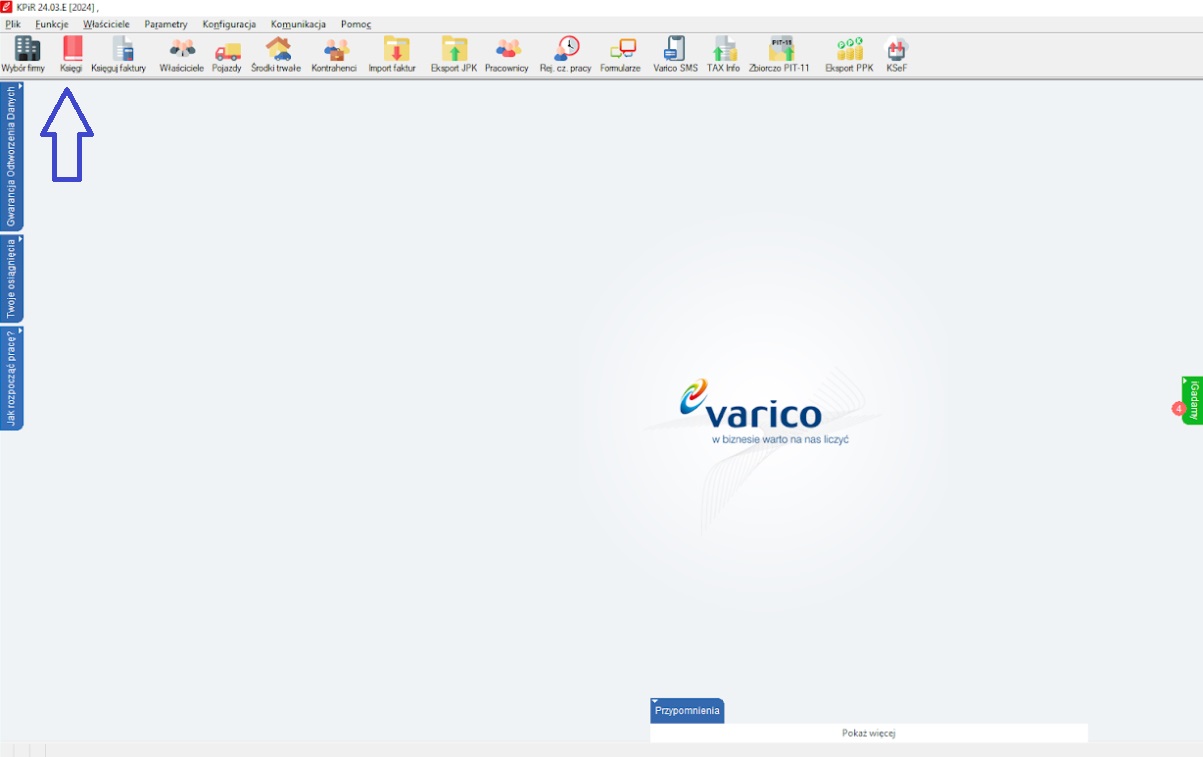
Task: Open TAX Info icon
Action: pos(723,55)
